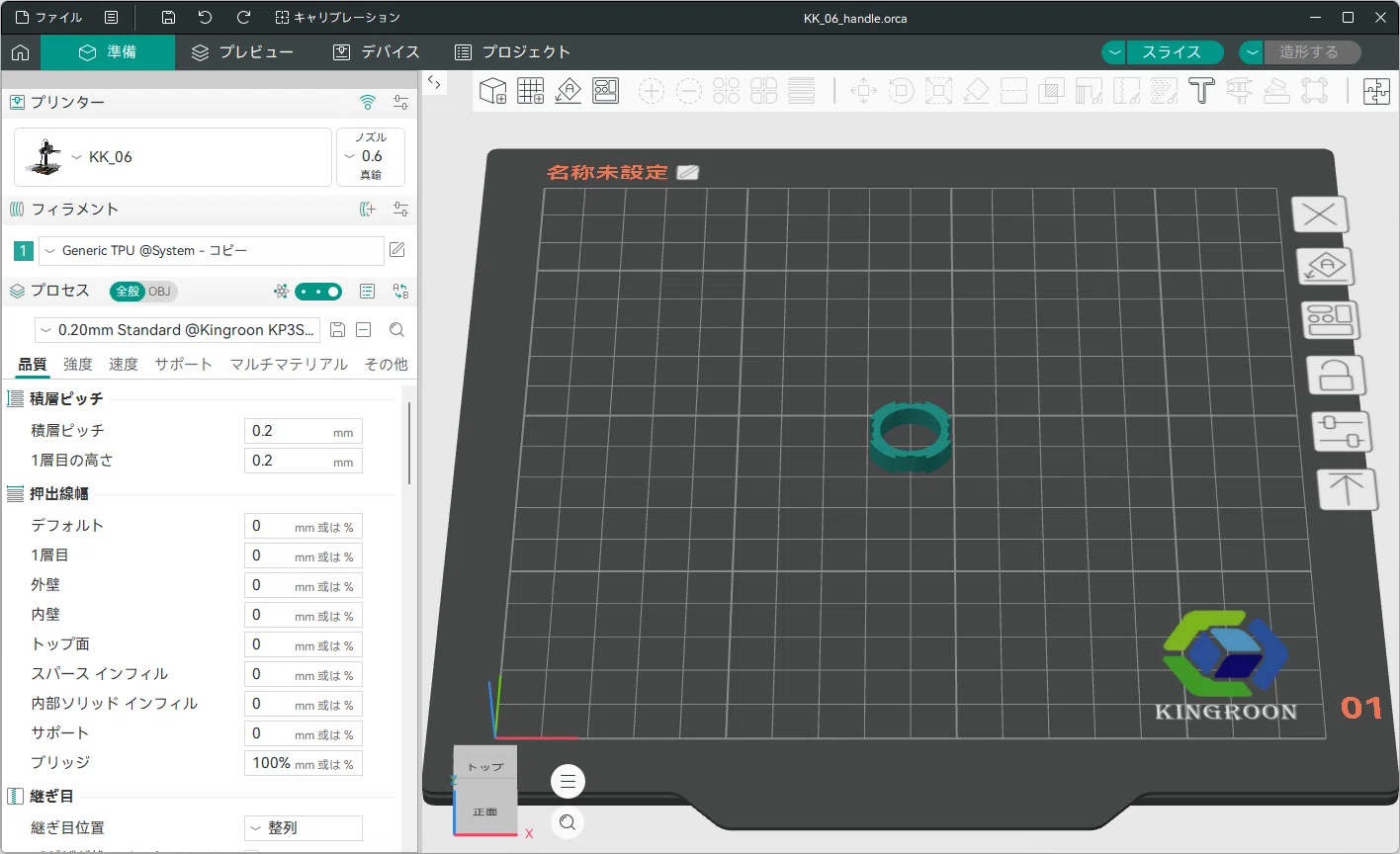Viewport: 1400px width, 854px height.
Task: Switch to the プレビュー tab
Action: pyautogui.click(x=243, y=52)
